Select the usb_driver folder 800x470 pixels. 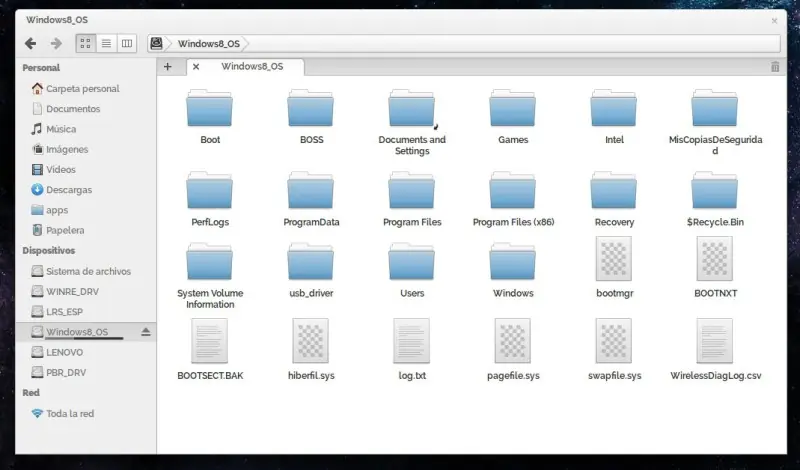tap(311, 271)
